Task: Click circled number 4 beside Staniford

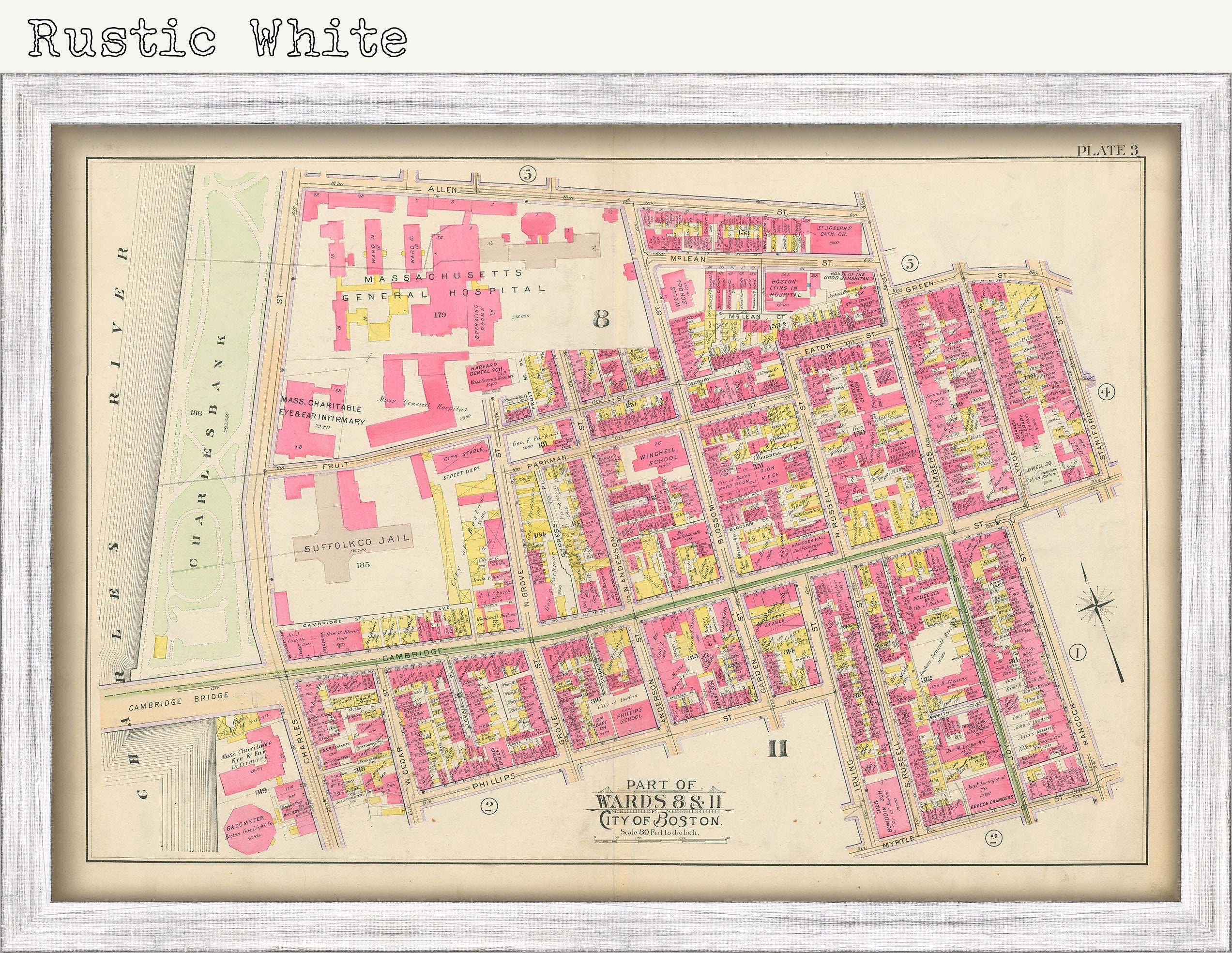Action: coord(1107,392)
